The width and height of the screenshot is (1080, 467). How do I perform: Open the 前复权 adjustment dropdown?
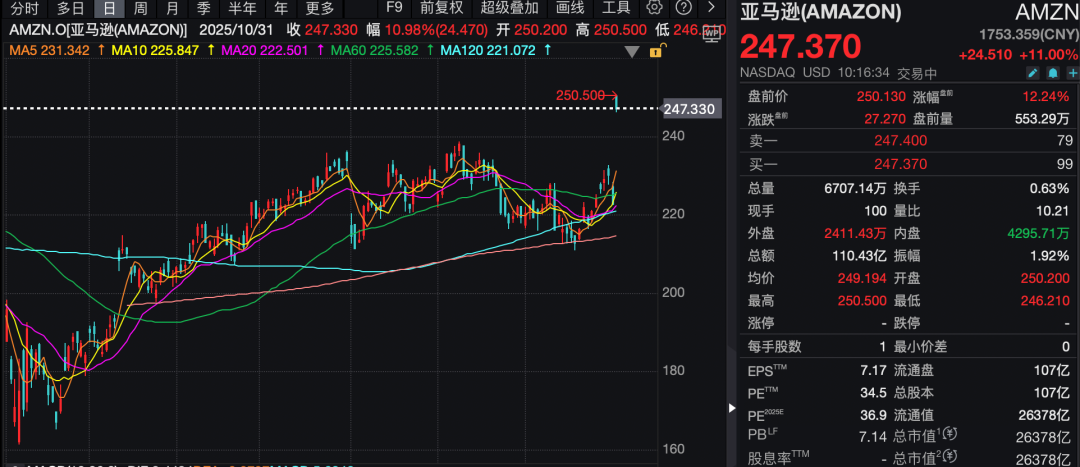point(441,8)
